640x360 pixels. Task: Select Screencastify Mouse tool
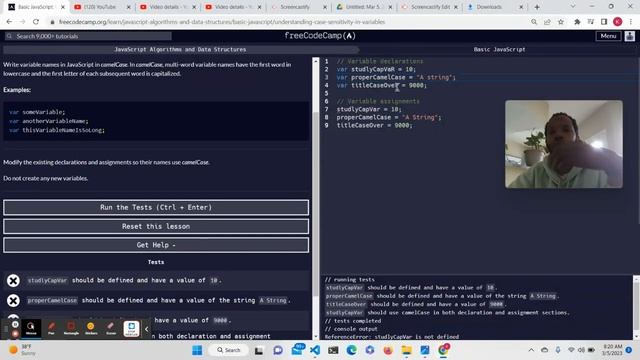coord(31,328)
